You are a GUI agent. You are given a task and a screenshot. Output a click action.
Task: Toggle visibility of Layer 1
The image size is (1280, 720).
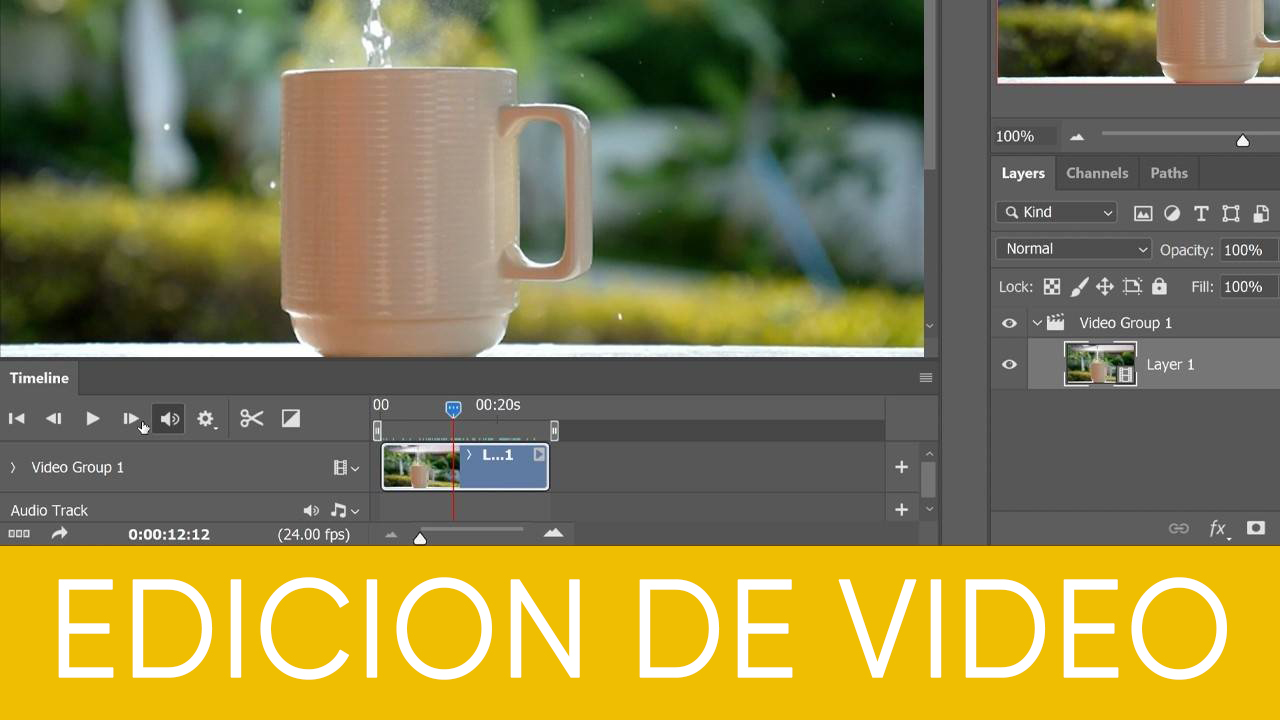pyautogui.click(x=1009, y=365)
